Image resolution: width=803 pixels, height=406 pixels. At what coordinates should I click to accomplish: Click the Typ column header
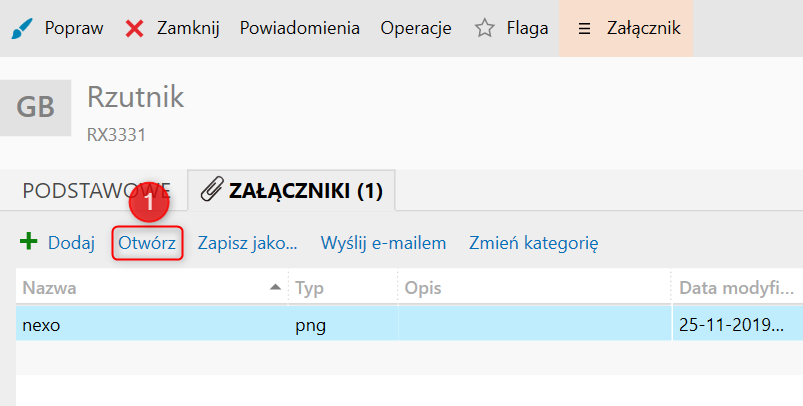340,288
